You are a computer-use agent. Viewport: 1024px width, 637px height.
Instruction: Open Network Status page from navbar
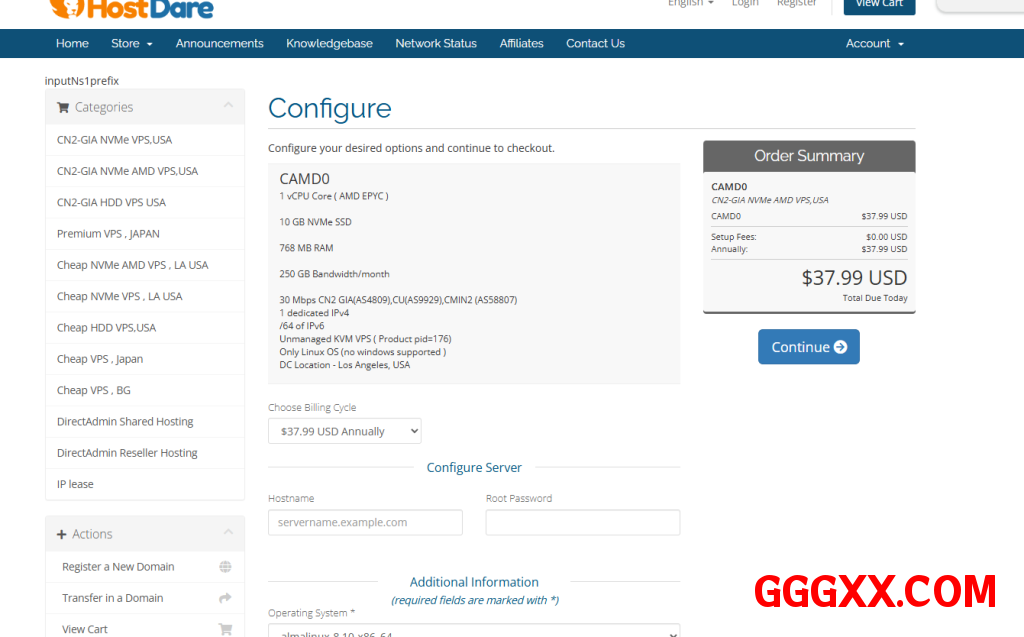tap(435, 44)
